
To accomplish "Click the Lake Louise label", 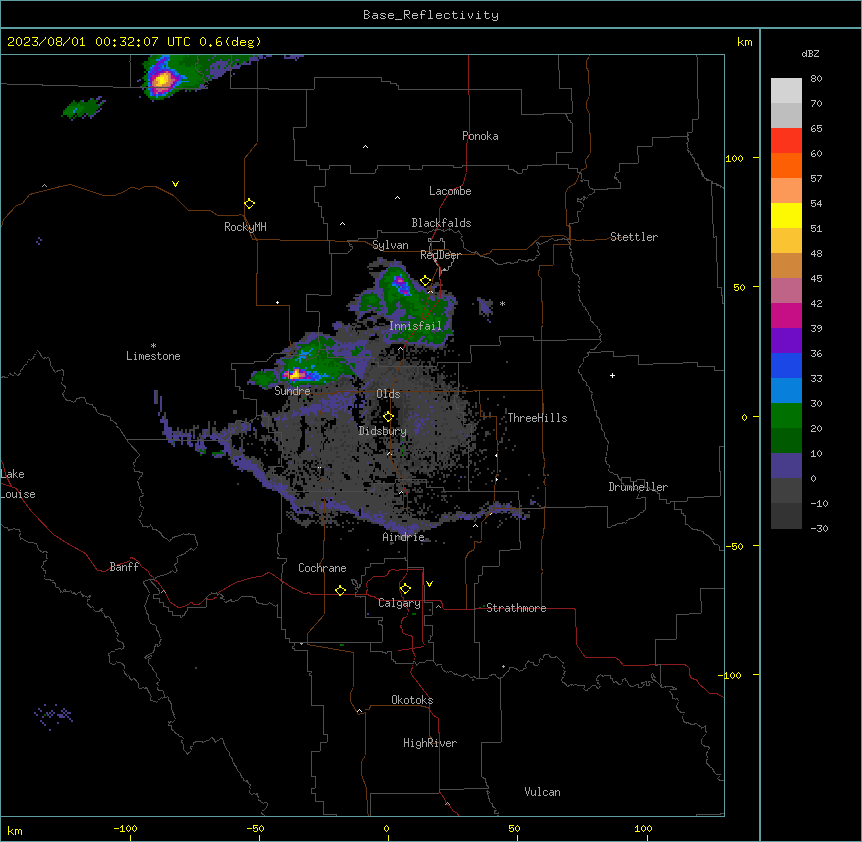I will tap(16, 484).
